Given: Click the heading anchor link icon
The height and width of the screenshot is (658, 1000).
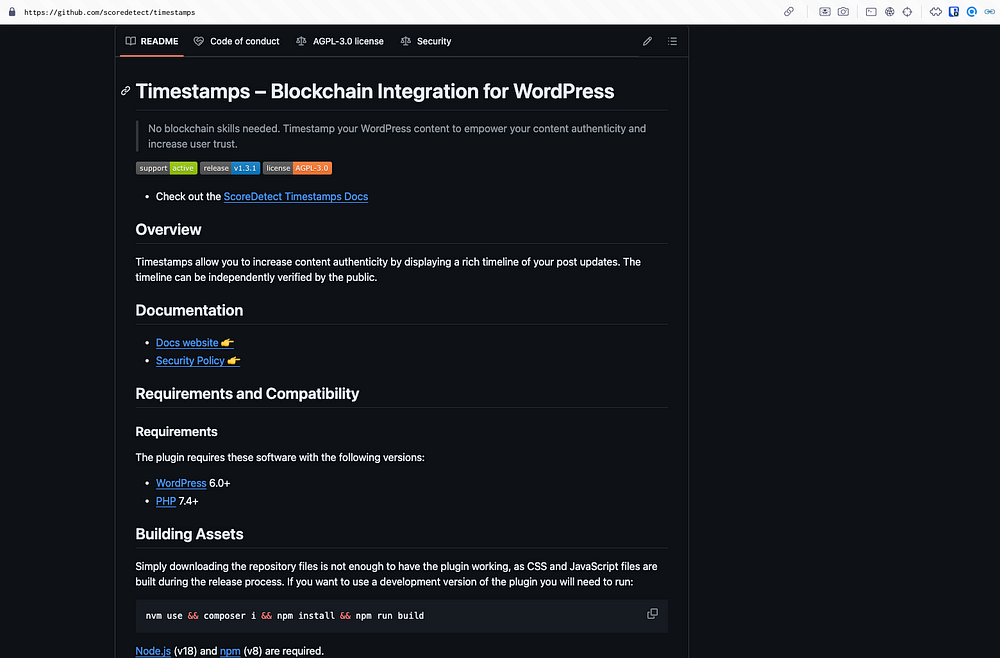Looking at the screenshot, I should pos(125,91).
